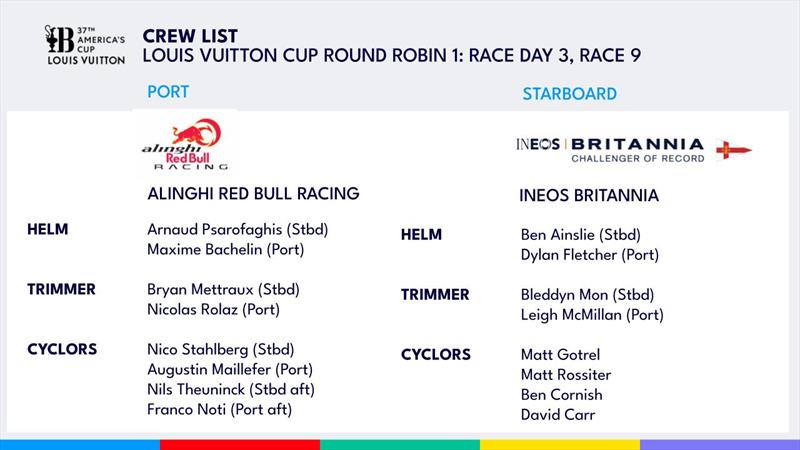800x450 pixels.
Task: Click Bryan Mettraux (Stbd) entry
Action: tap(223, 289)
